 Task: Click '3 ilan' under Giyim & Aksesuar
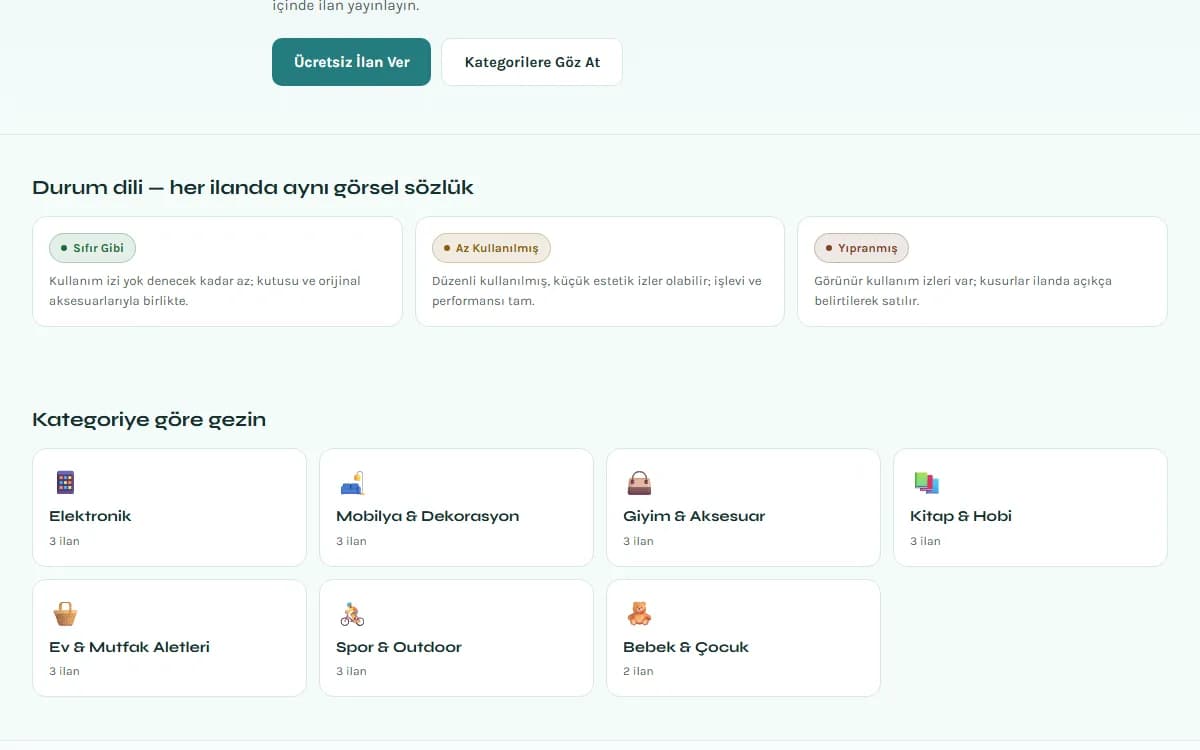pos(638,541)
